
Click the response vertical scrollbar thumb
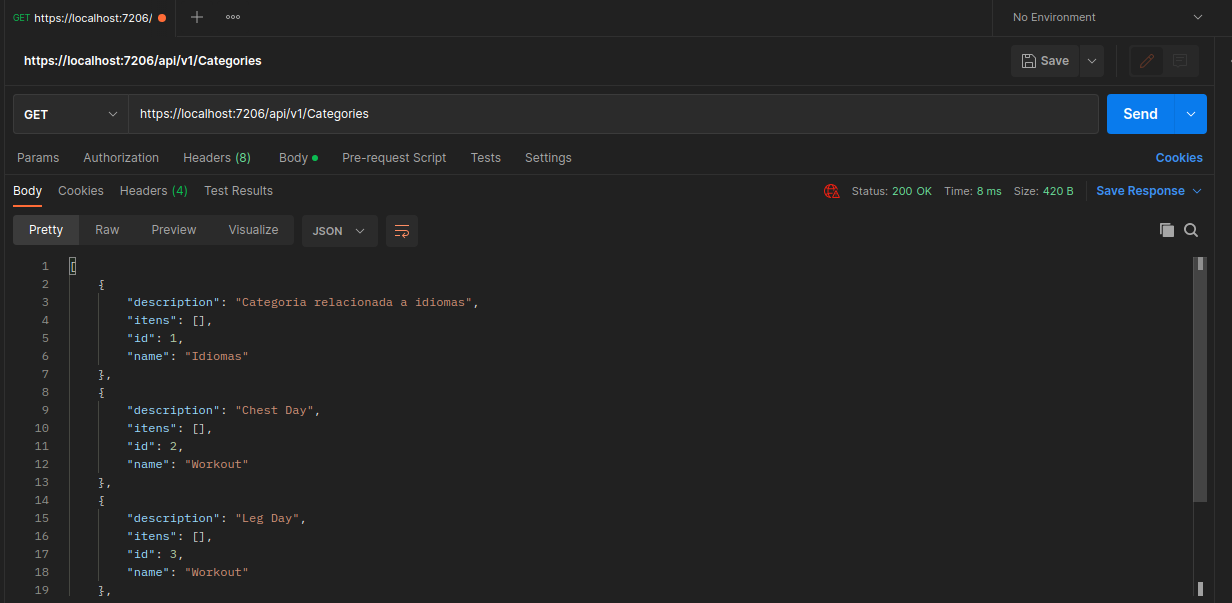click(1200, 380)
